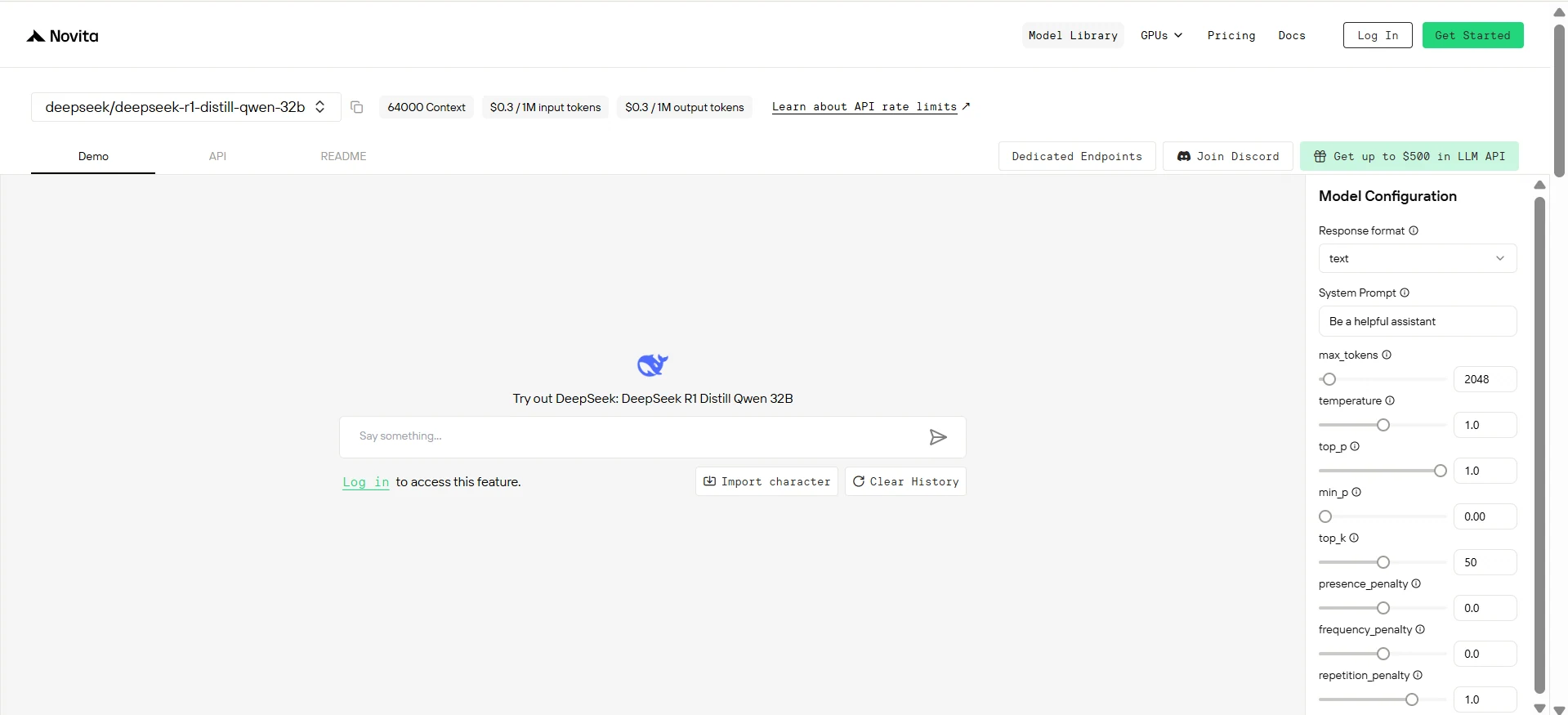The width and height of the screenshot is (1568, 715).
Task: Click Import character button
Action: [x=766, y=481]
